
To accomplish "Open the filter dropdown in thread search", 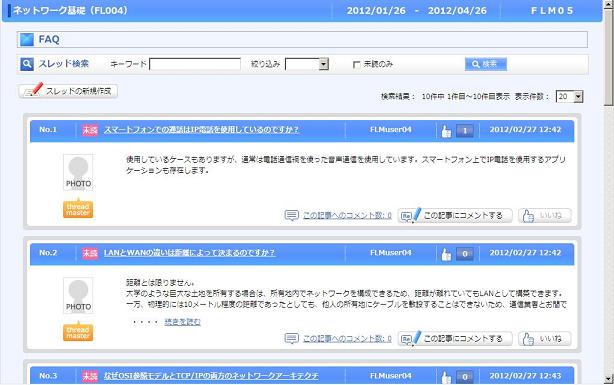I will click(307, 64).
